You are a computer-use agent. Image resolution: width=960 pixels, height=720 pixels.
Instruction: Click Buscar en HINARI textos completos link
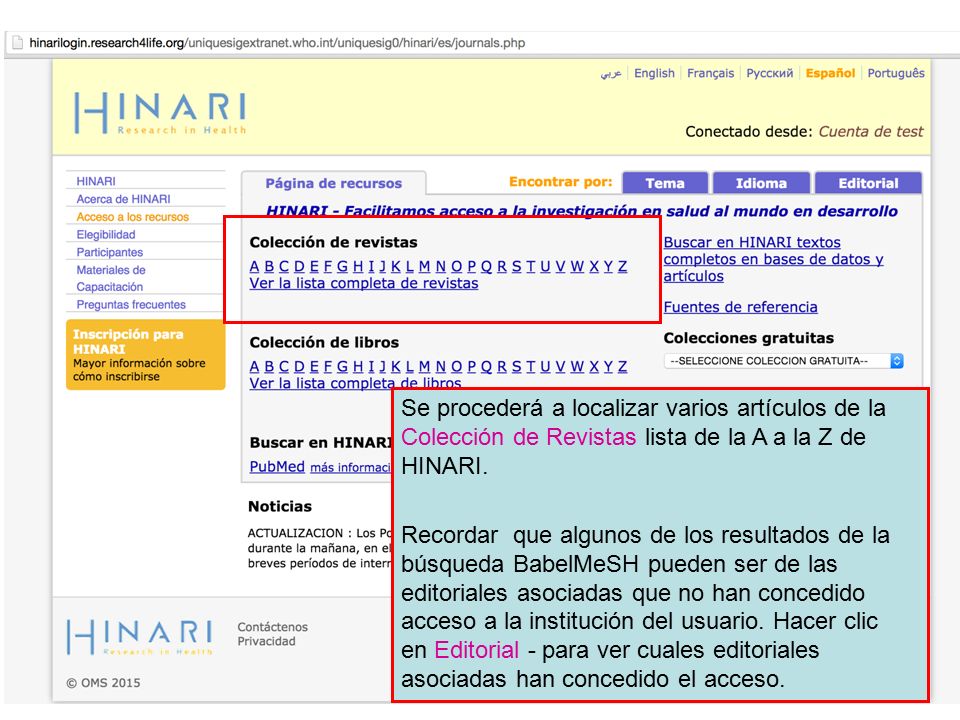tap(773, 259)
